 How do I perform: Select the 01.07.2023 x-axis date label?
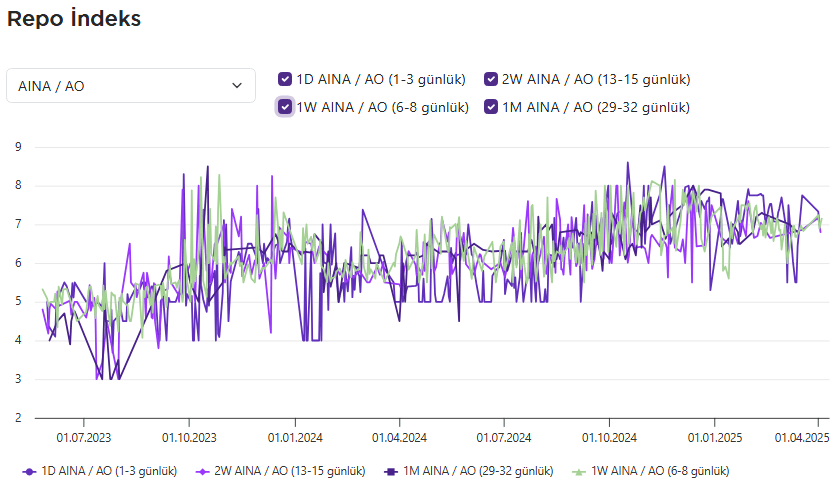coord(84,437)
